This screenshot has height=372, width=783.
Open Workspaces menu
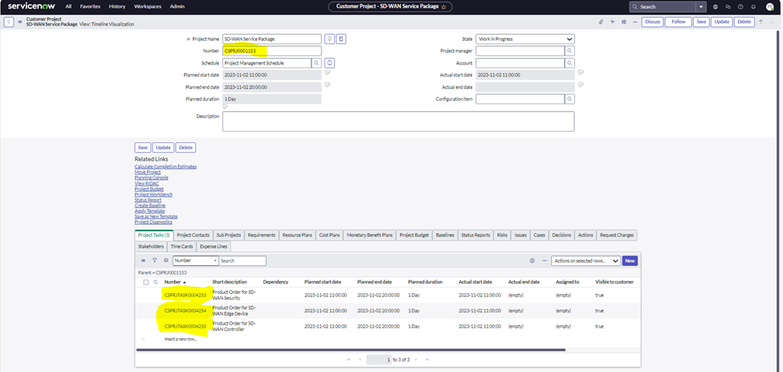(x=147, y=6)
